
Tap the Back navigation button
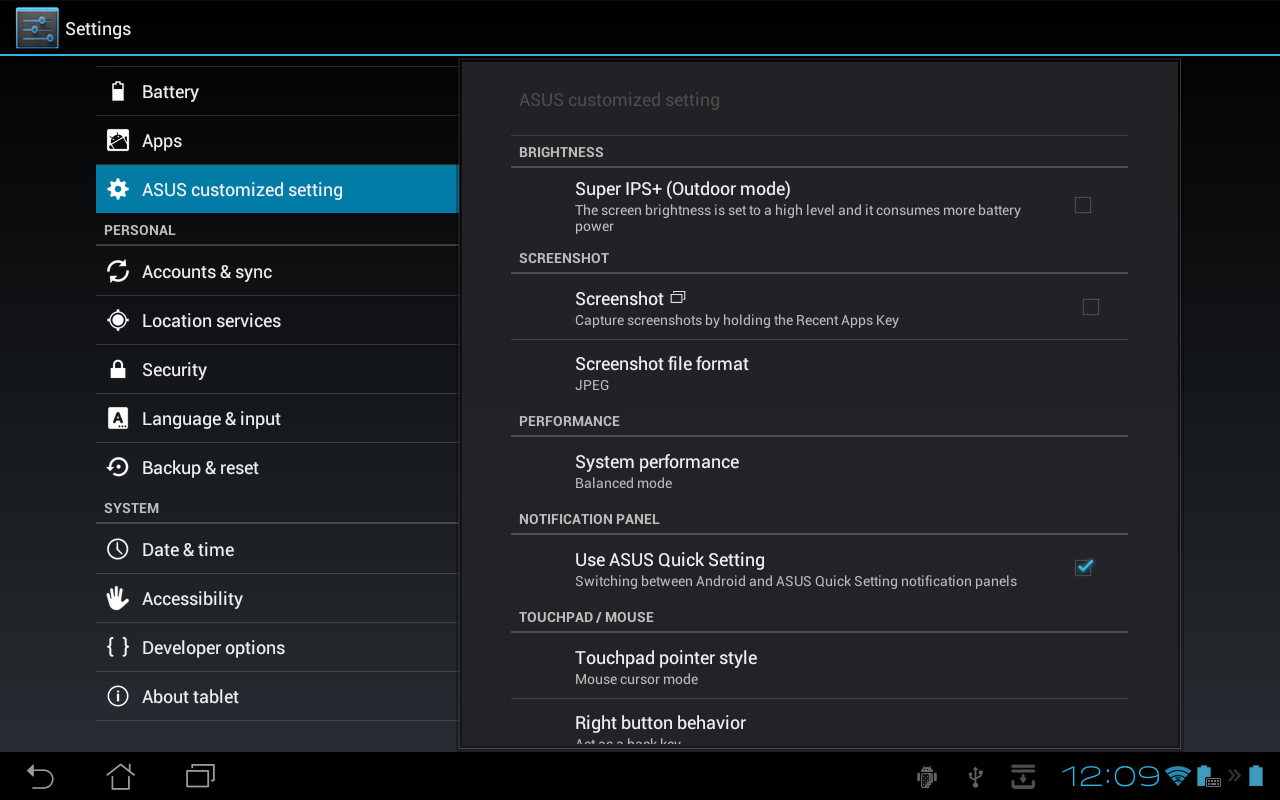coord(40,776)
